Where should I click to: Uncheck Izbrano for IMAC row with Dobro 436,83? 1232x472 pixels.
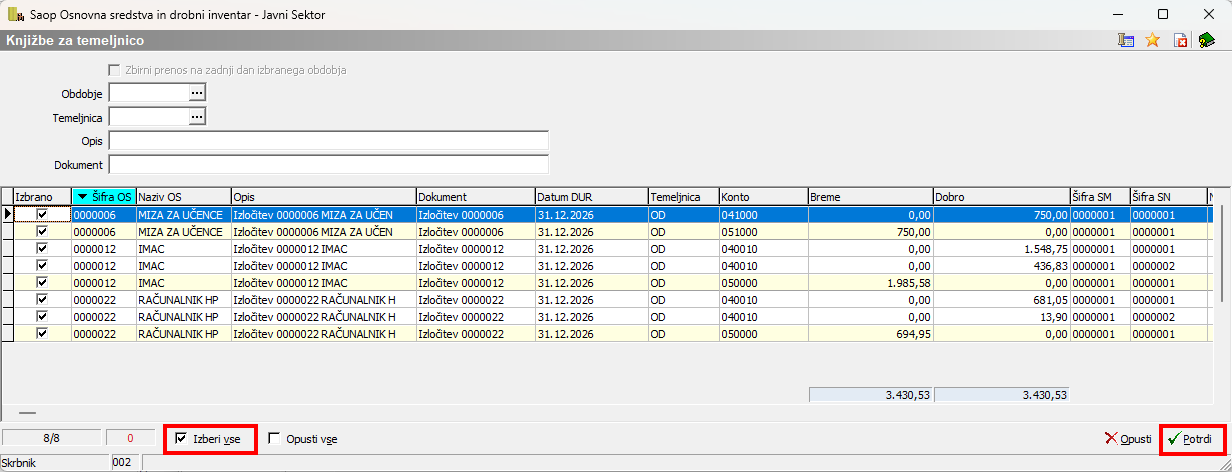coord(42,265)
